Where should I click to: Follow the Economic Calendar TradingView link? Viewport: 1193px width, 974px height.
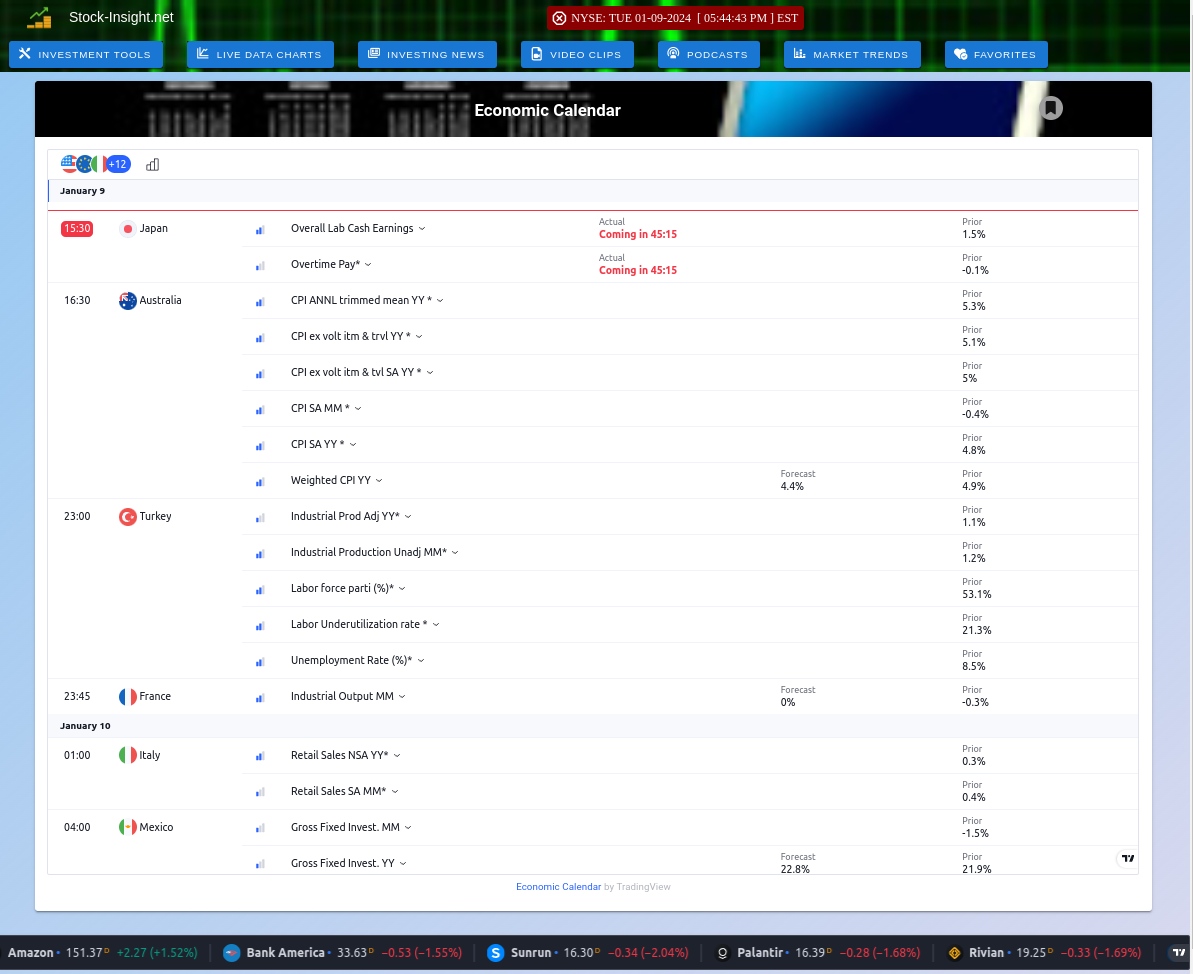[558, 886]
